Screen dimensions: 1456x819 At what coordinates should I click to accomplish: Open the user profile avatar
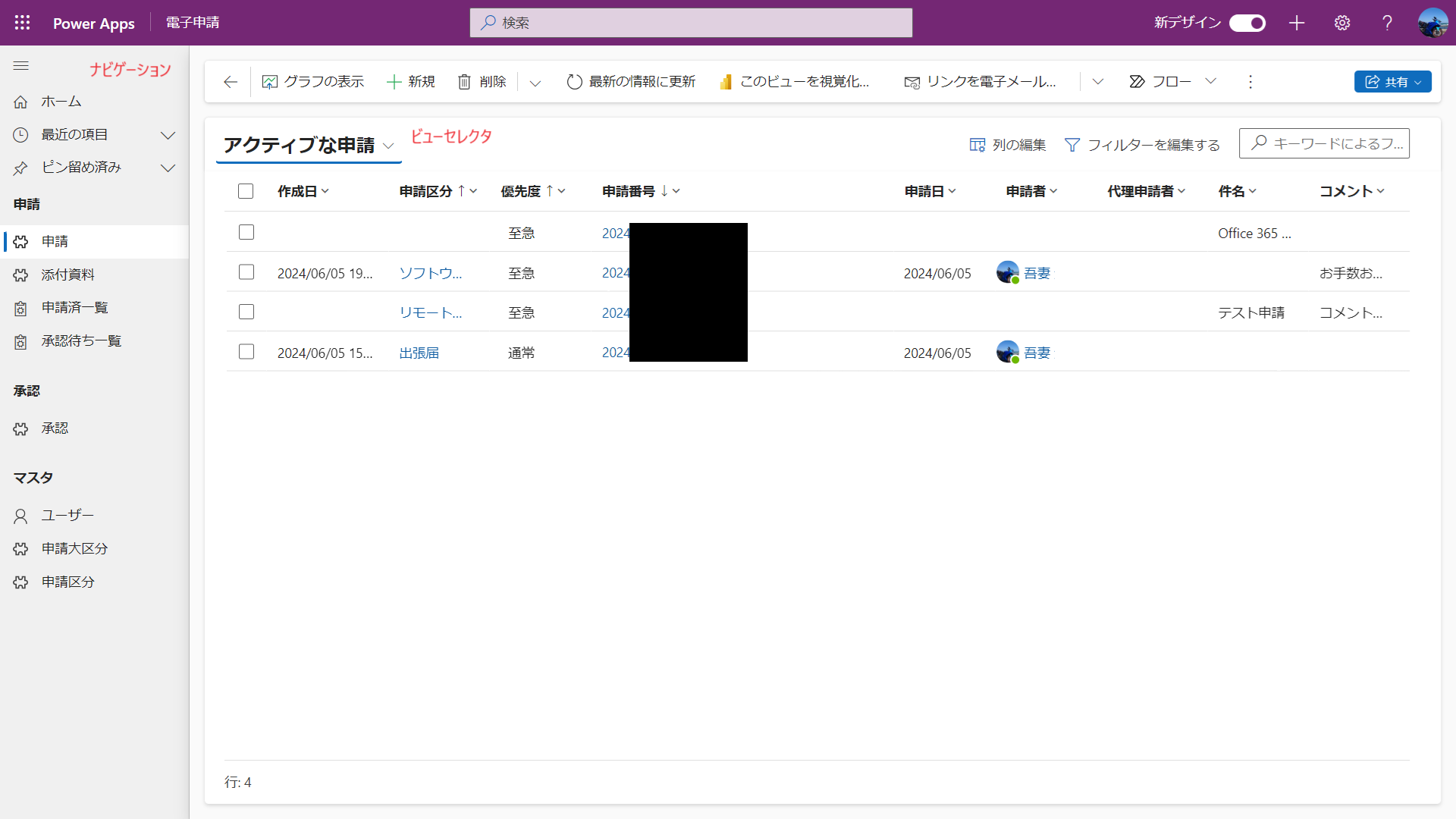click(1432, 23)
